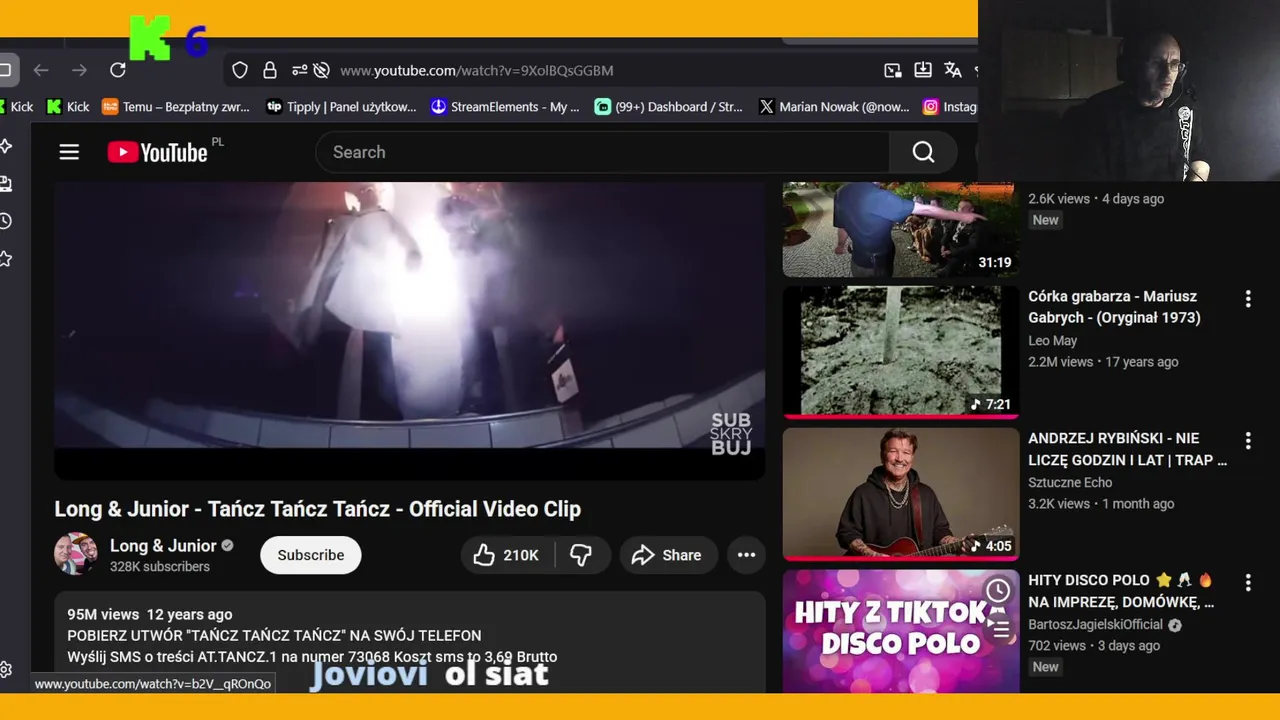The height and width of the screenshot is (720, 1280).
Task: Open Long & Junior channel avatar
Action: click(x=76, y=555)
